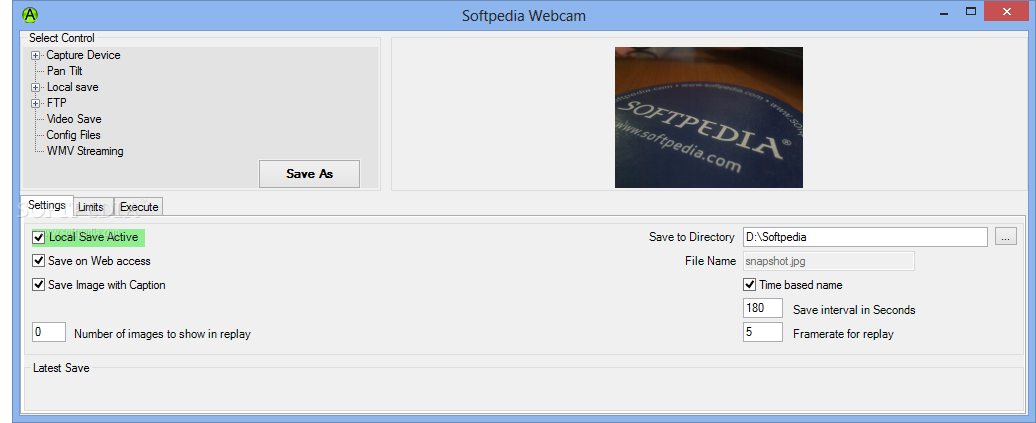Image resolution: width=1036 pixels, height=423 pixels.
Task: Click the Framerate for replay field
Action: coord(762,332)
